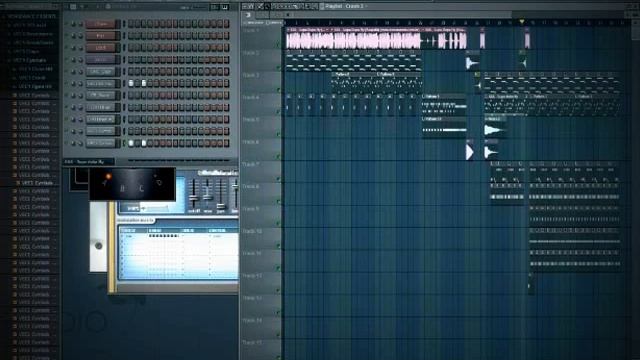Expand the VEC1 Claps folder in browser
Screen dimensions: 640x360
pos(32,51)
